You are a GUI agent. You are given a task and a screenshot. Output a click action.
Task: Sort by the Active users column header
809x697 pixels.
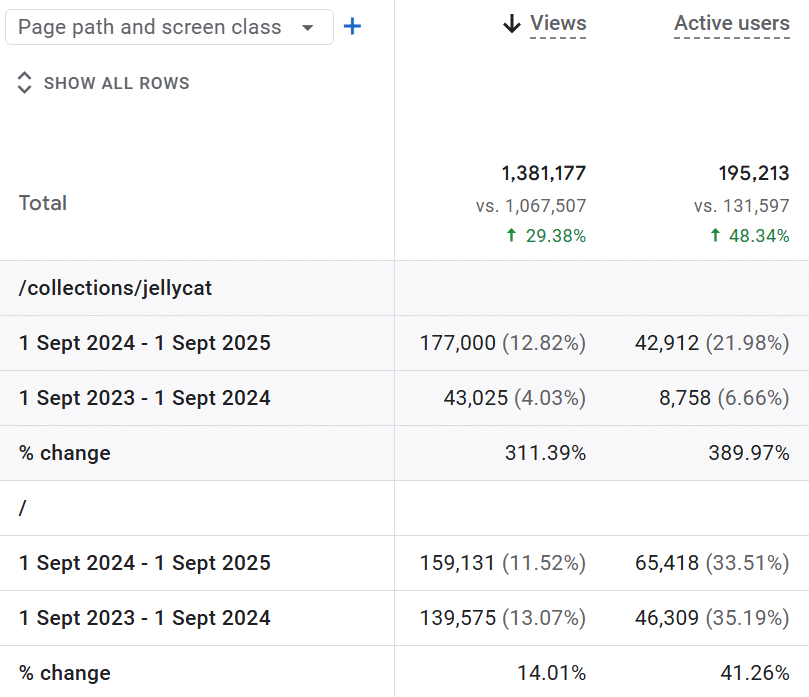pos(731,23)
